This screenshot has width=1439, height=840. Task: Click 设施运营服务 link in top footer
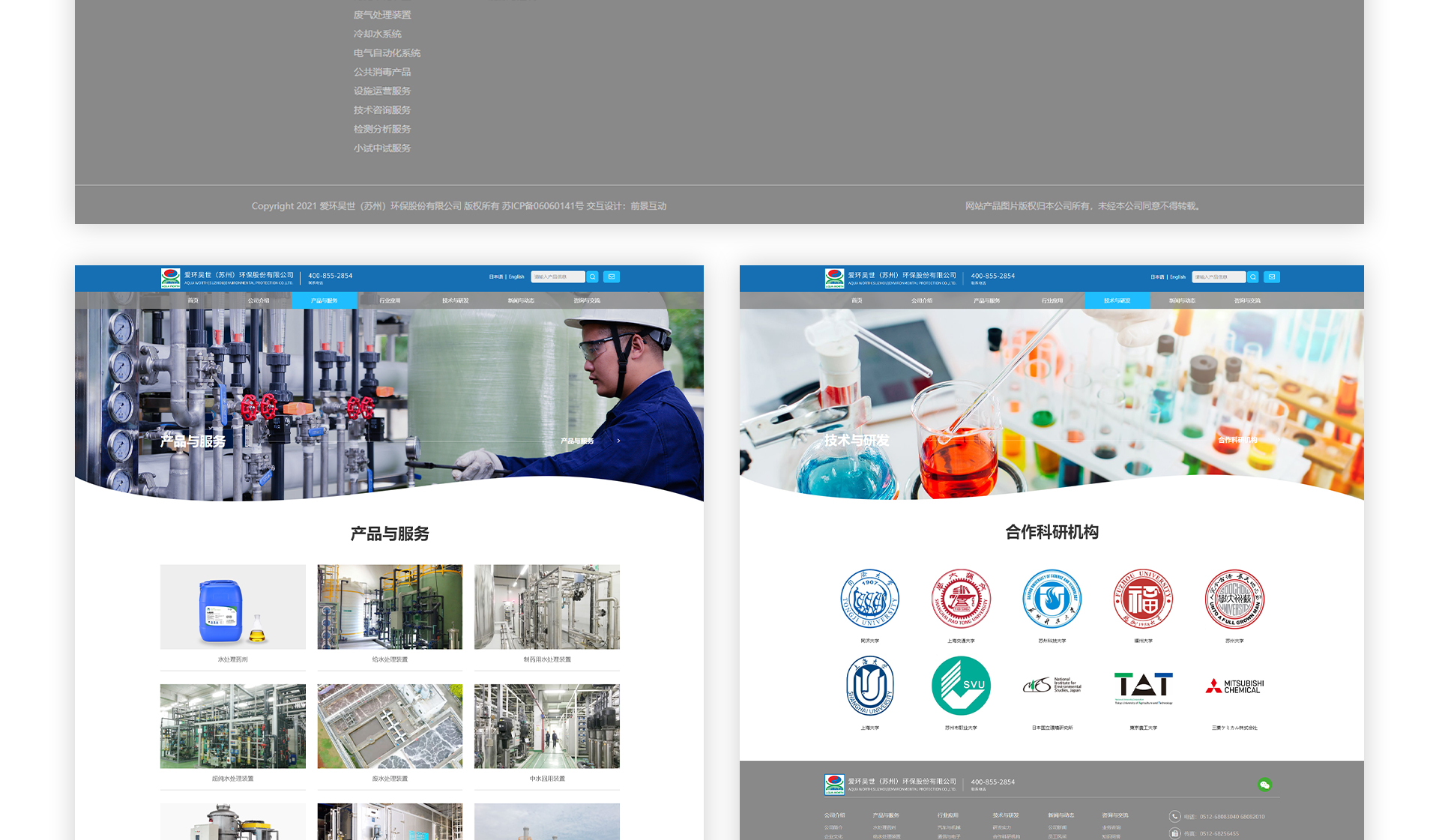(x=382, y=91)
